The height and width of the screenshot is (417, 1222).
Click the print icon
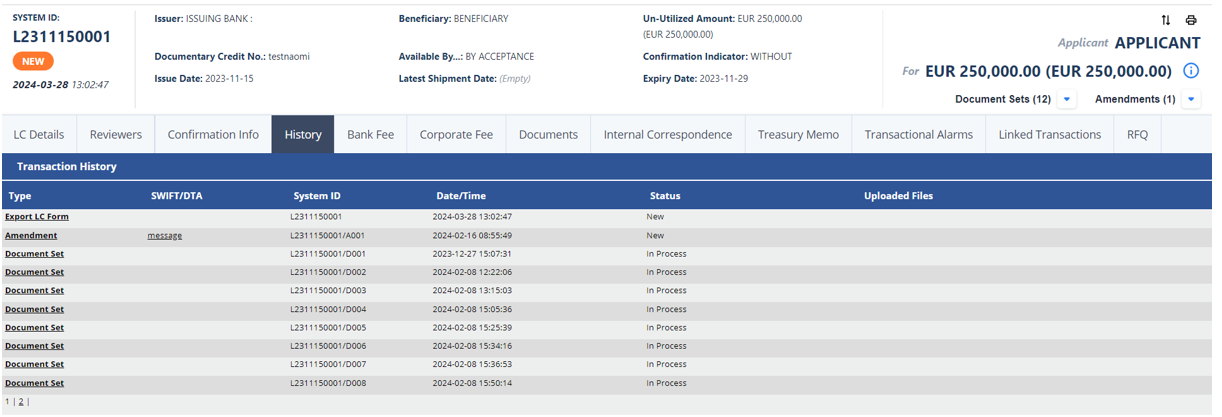coord(1190,20)
